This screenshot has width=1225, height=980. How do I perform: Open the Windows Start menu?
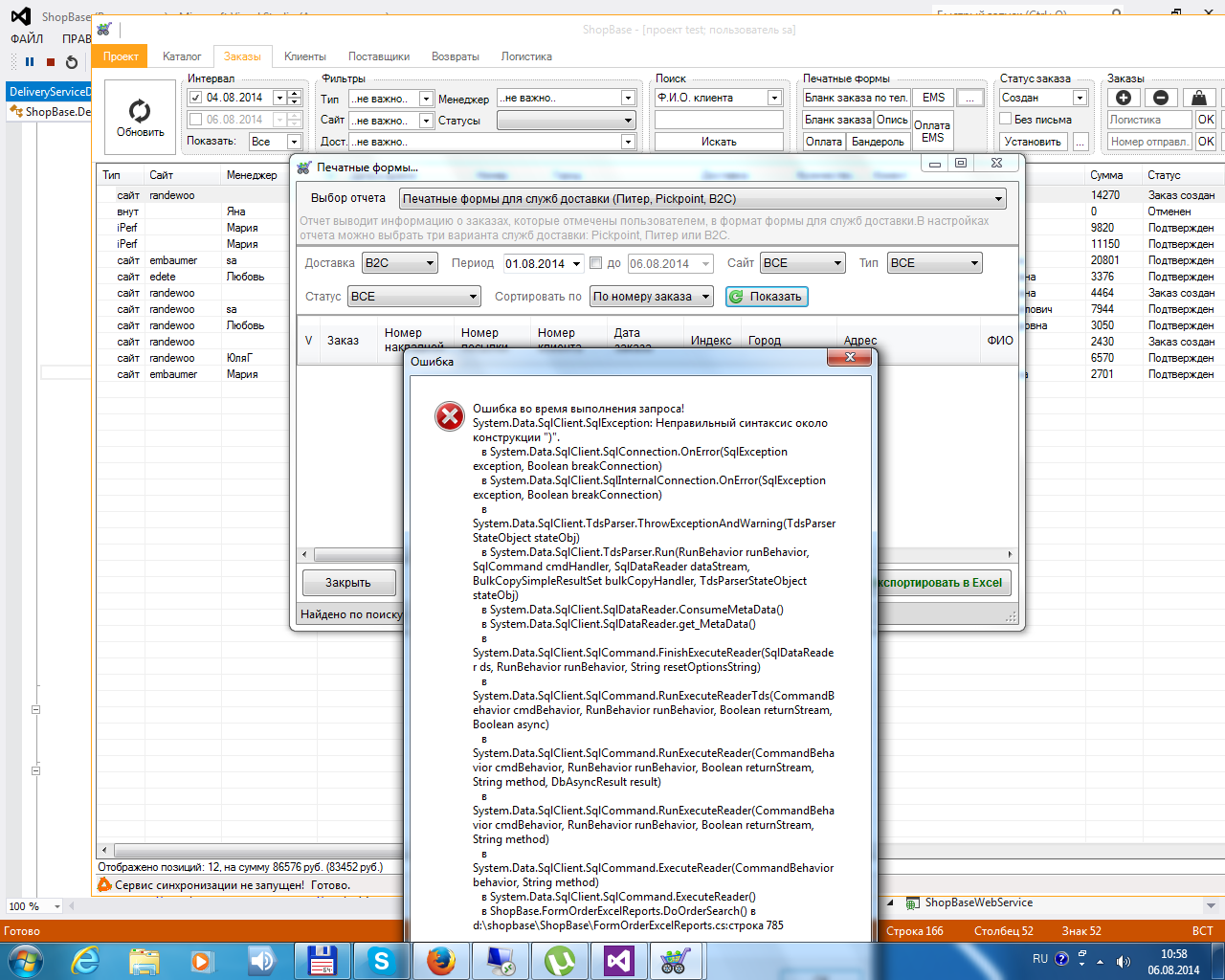point(25,960)
